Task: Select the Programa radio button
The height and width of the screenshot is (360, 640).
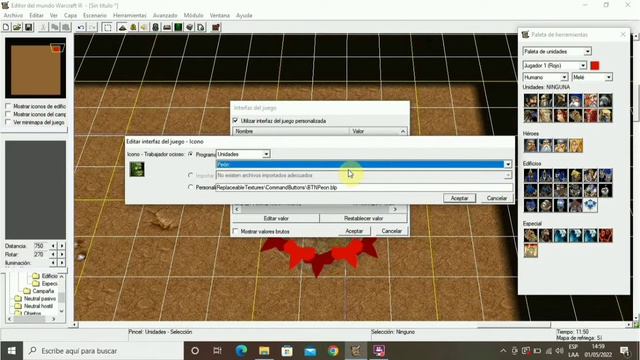Action: (191, 154)
